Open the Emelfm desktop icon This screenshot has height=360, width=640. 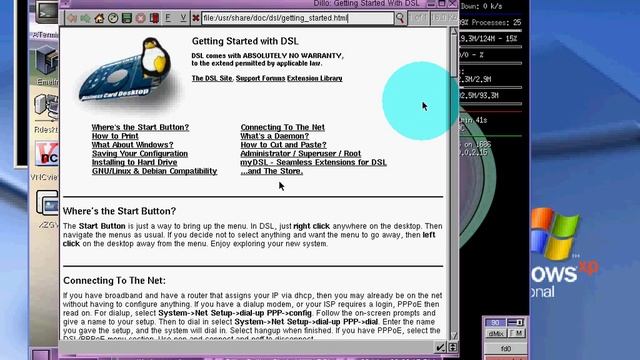pyautogui.click(x=47, y=65)
